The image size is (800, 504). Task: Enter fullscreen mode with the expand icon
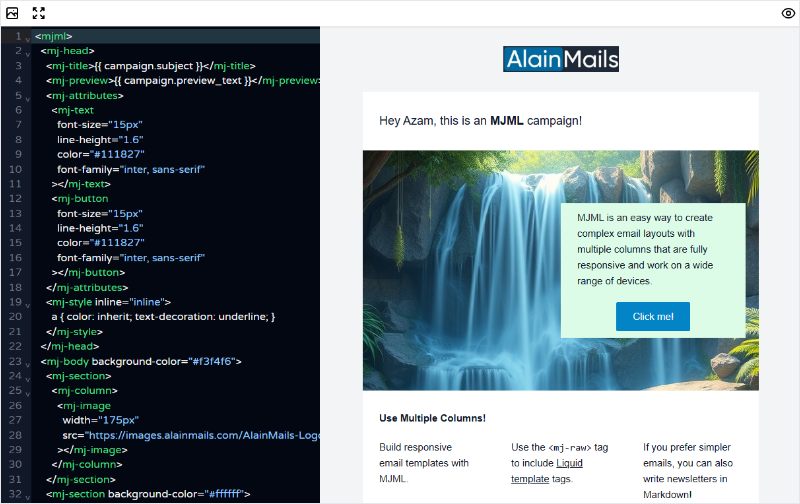click(x=39, y=13)
